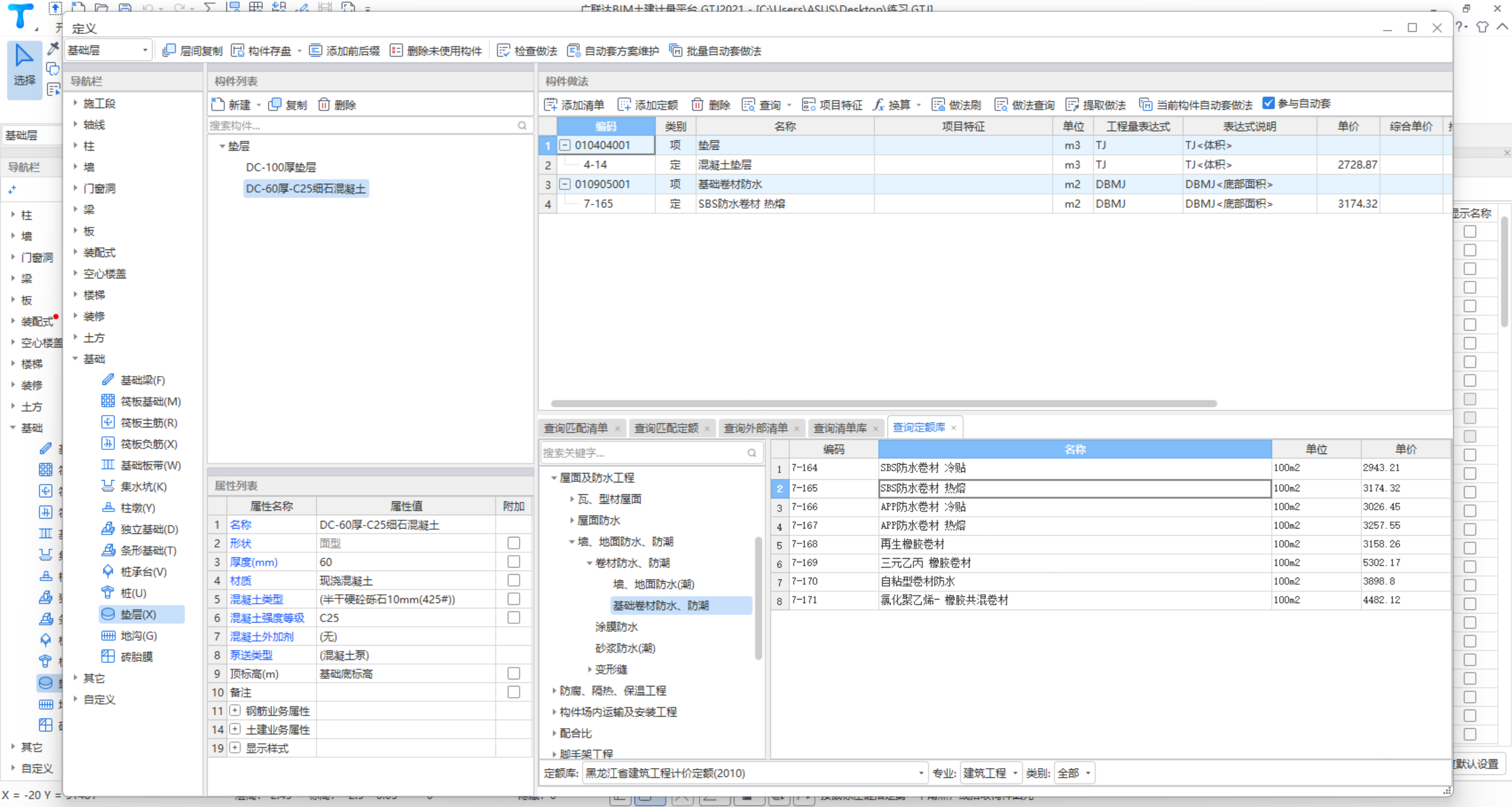
Task: Toggle 附加 checkbox for 混凝土强度等级 row
Action: click(x=514, y=617)
